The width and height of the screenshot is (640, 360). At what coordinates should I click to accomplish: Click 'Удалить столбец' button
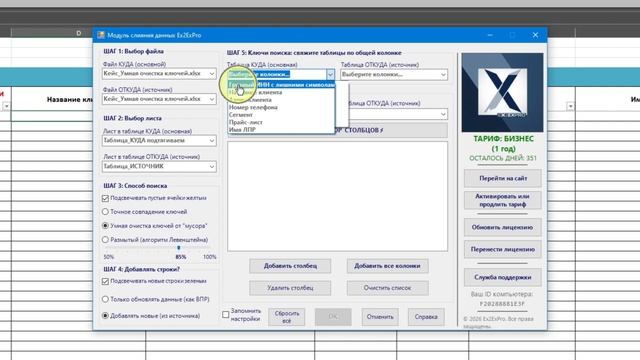[290, 288]
